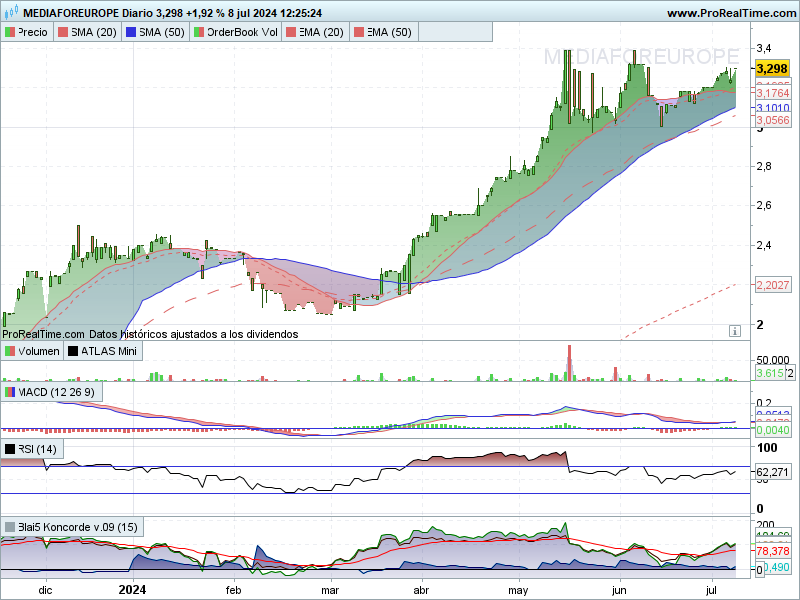
Task: Click the dic label on time axis
Action: (x=45, y=591)
